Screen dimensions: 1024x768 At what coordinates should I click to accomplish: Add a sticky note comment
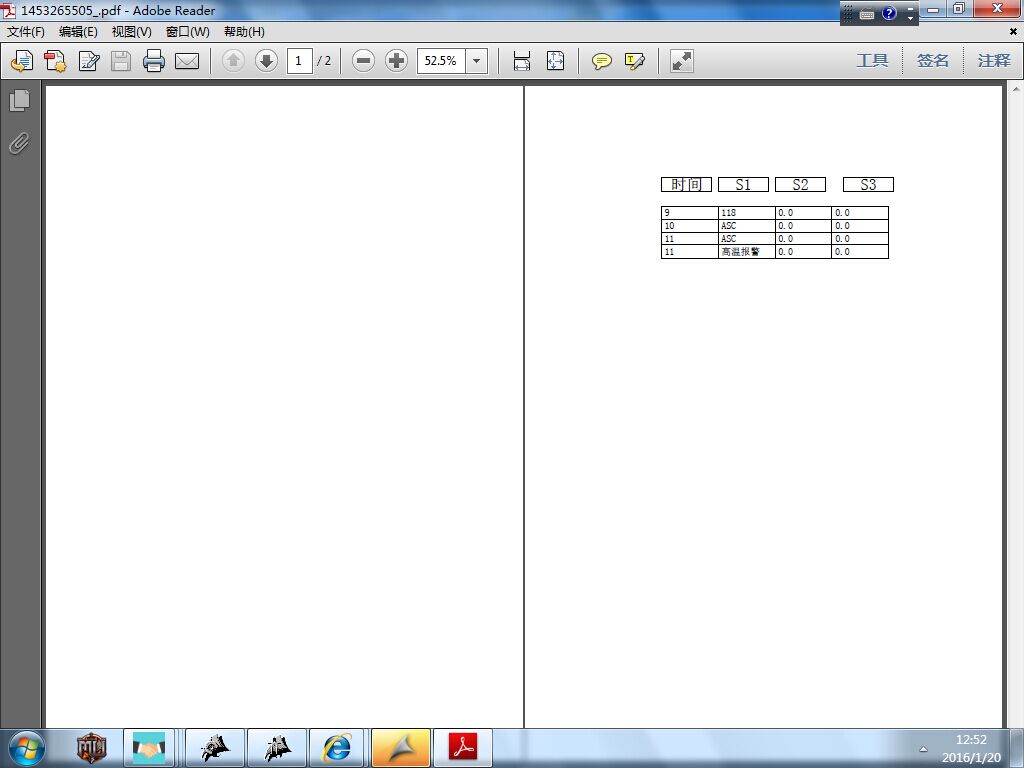(x=601, y=61)
